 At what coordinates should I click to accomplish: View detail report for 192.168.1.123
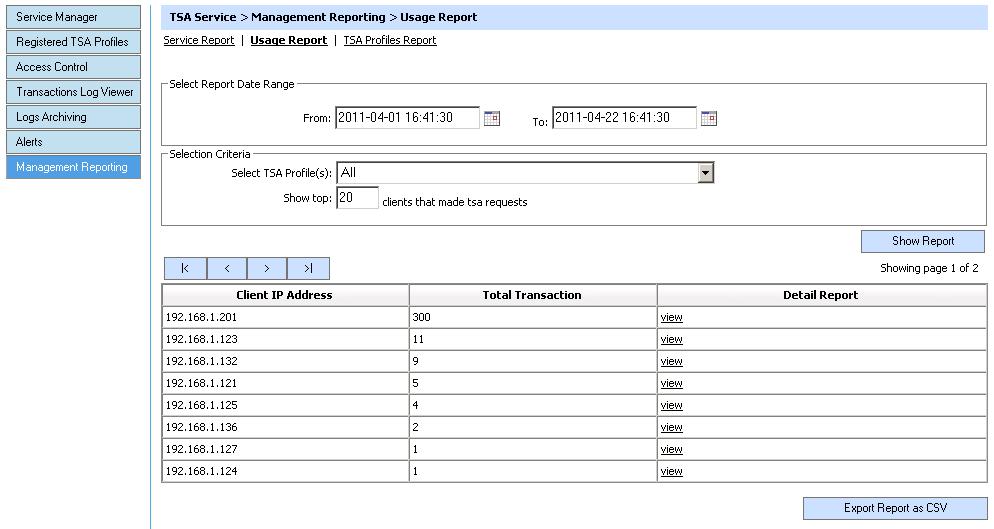coord(671,339)
